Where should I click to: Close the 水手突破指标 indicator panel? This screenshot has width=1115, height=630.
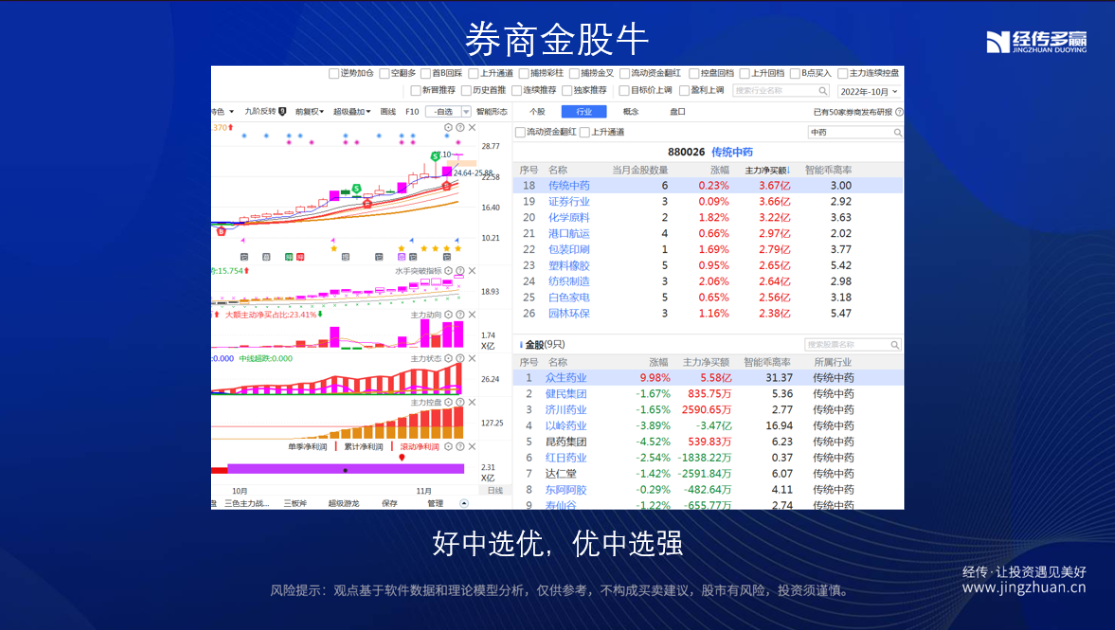[472, 271]
